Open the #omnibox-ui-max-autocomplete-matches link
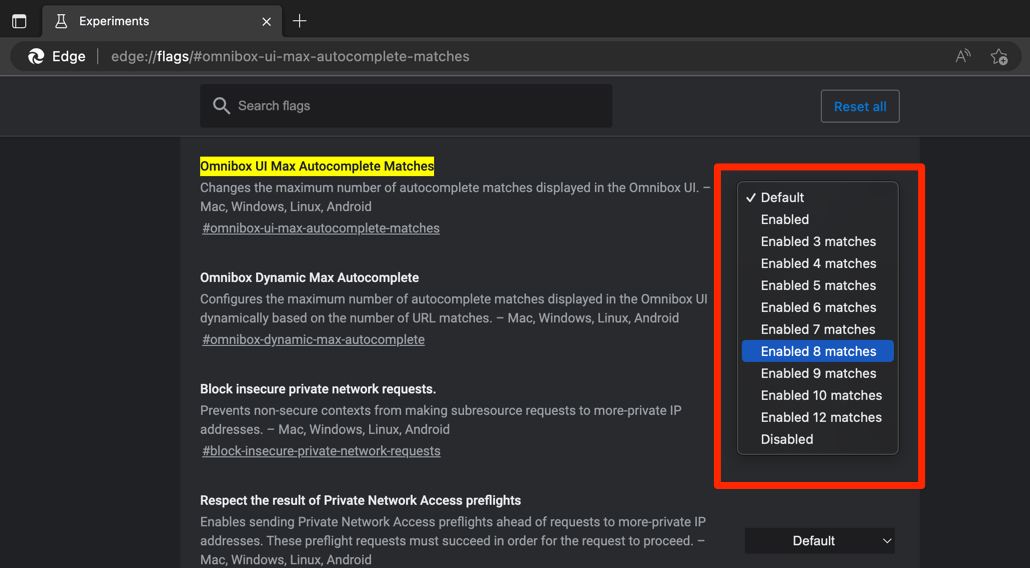This screenshot has width=1030, height=568. pyautogui.click(x=321, y=228)
